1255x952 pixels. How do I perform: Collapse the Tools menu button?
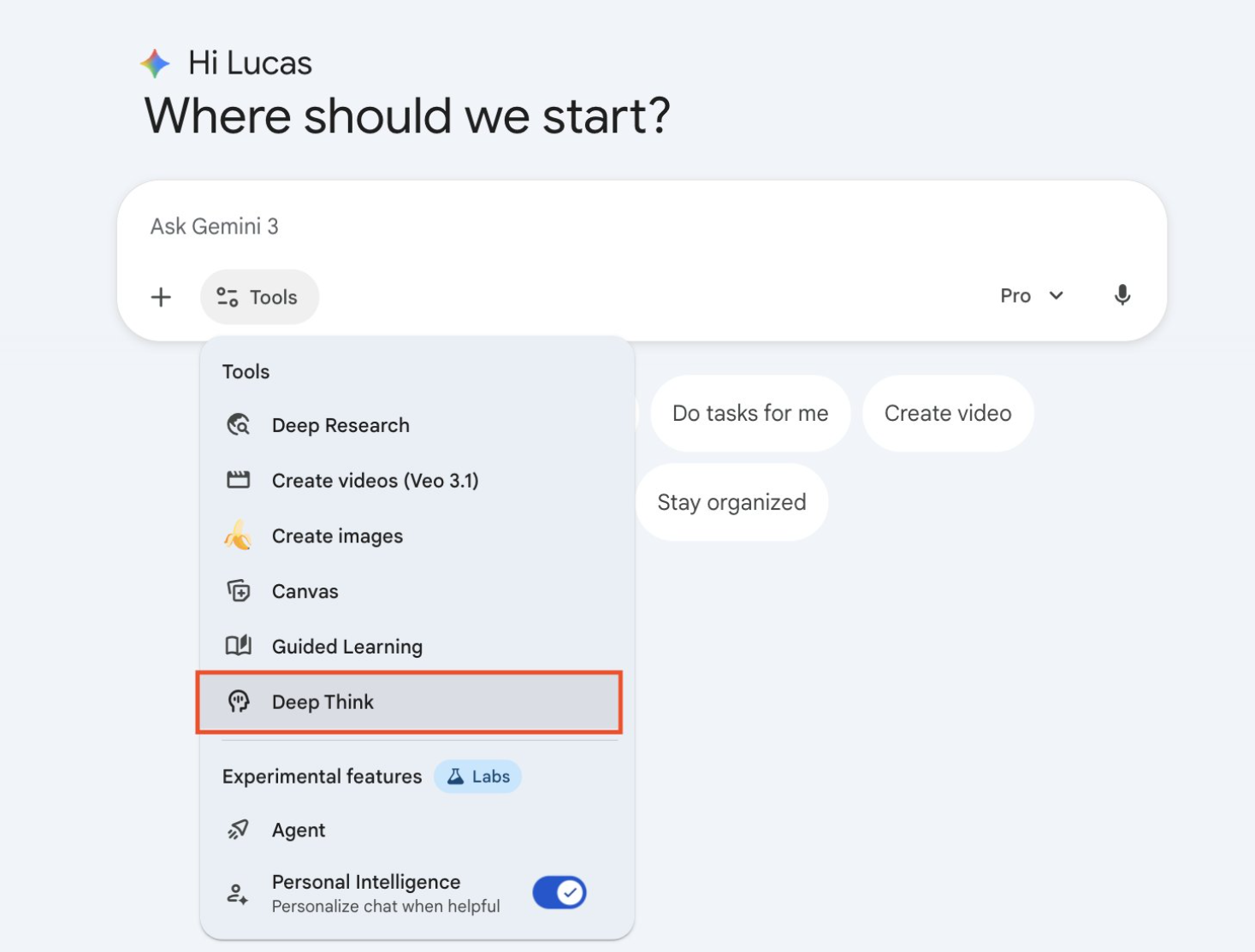pos(259,297)
